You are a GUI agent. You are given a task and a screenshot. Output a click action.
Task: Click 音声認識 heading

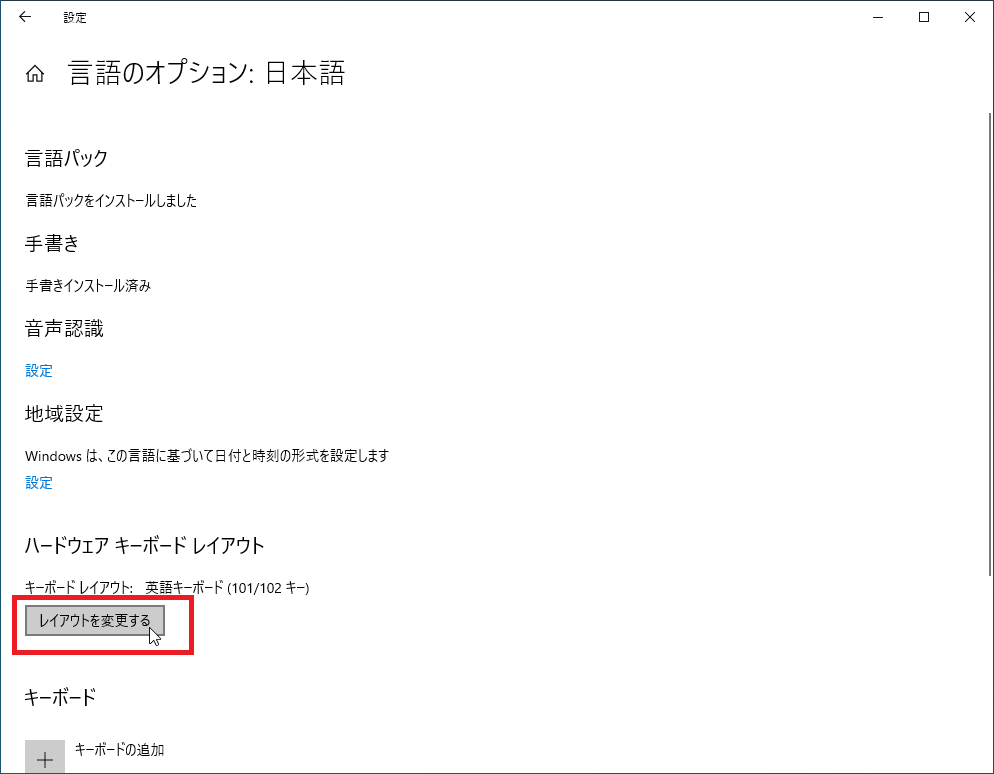point(64,328)
